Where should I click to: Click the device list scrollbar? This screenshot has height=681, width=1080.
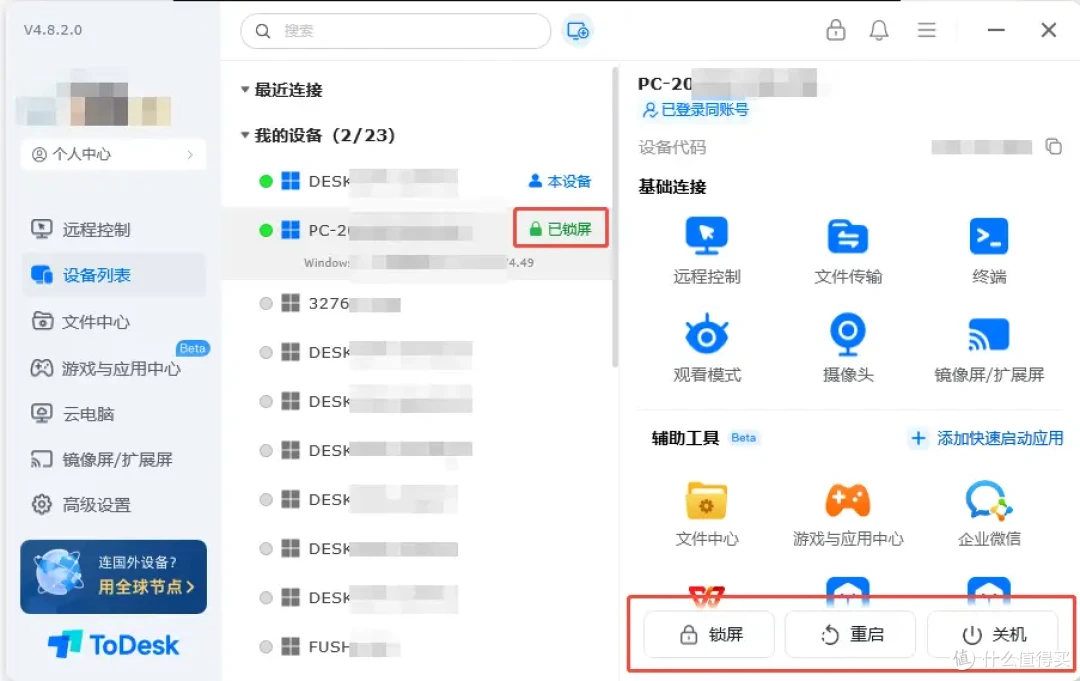pos(614,218)
